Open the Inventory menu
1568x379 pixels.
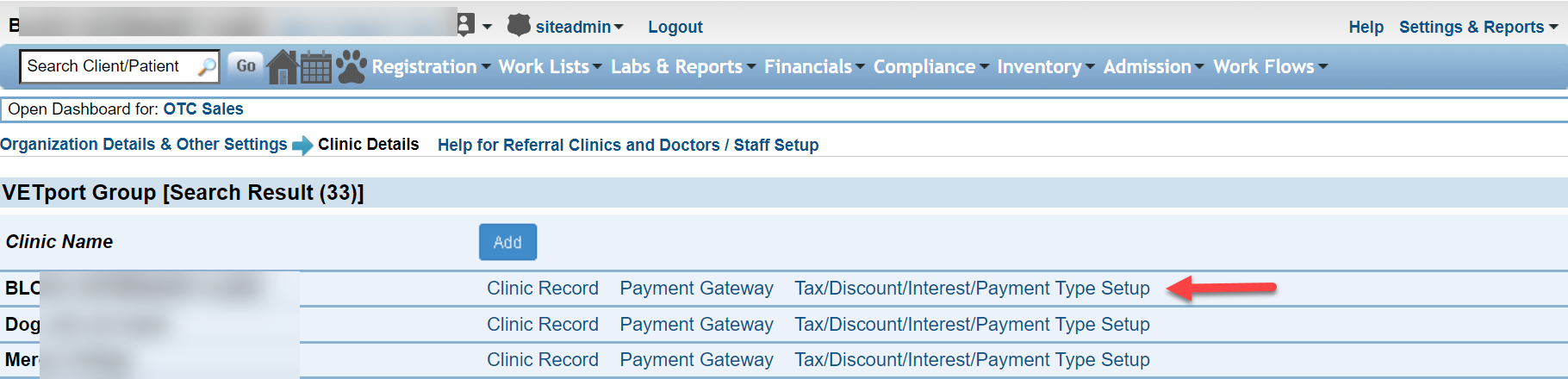coord(1045,66)
